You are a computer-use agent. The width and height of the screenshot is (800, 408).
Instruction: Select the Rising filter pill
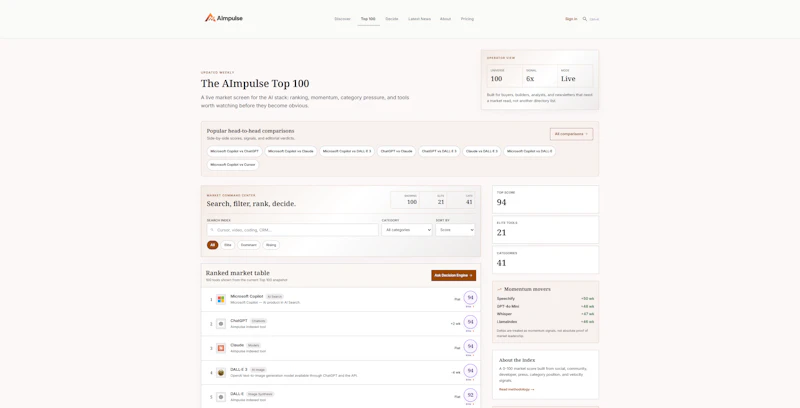(x=271, y=245)
